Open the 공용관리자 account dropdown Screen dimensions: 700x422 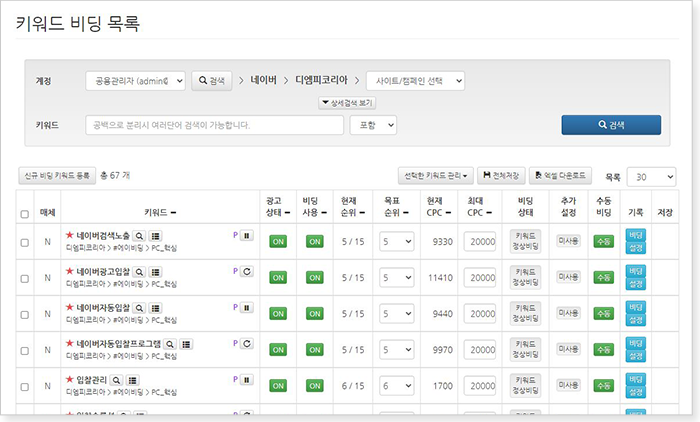[x=135, y=80]
